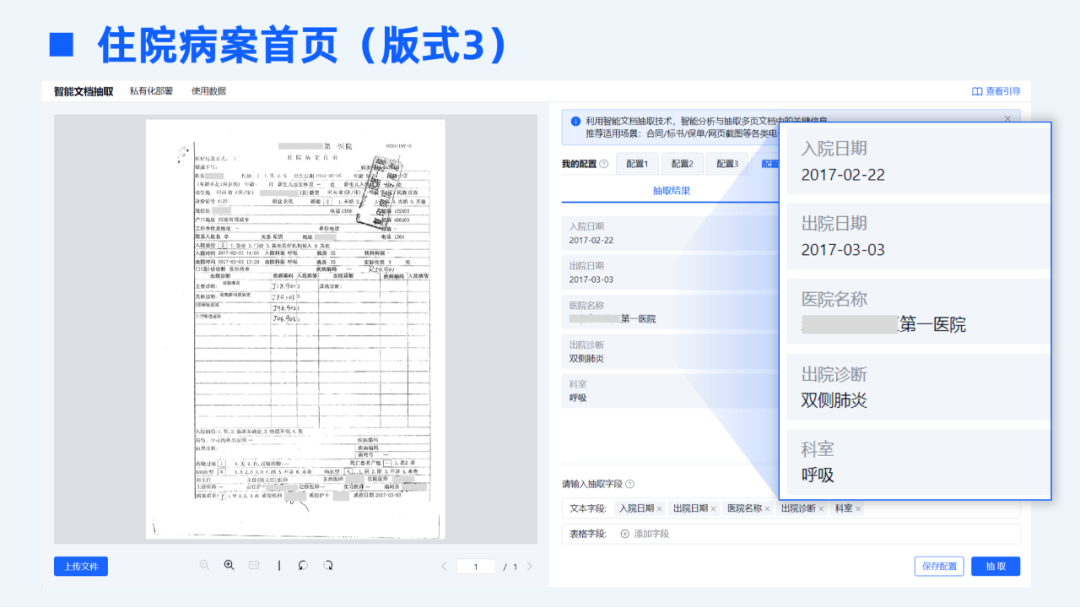Image resolution: width=1080 pixels, height=608 pixels.
Task: Click the 我的配置 label
Action: pos(579,164)
